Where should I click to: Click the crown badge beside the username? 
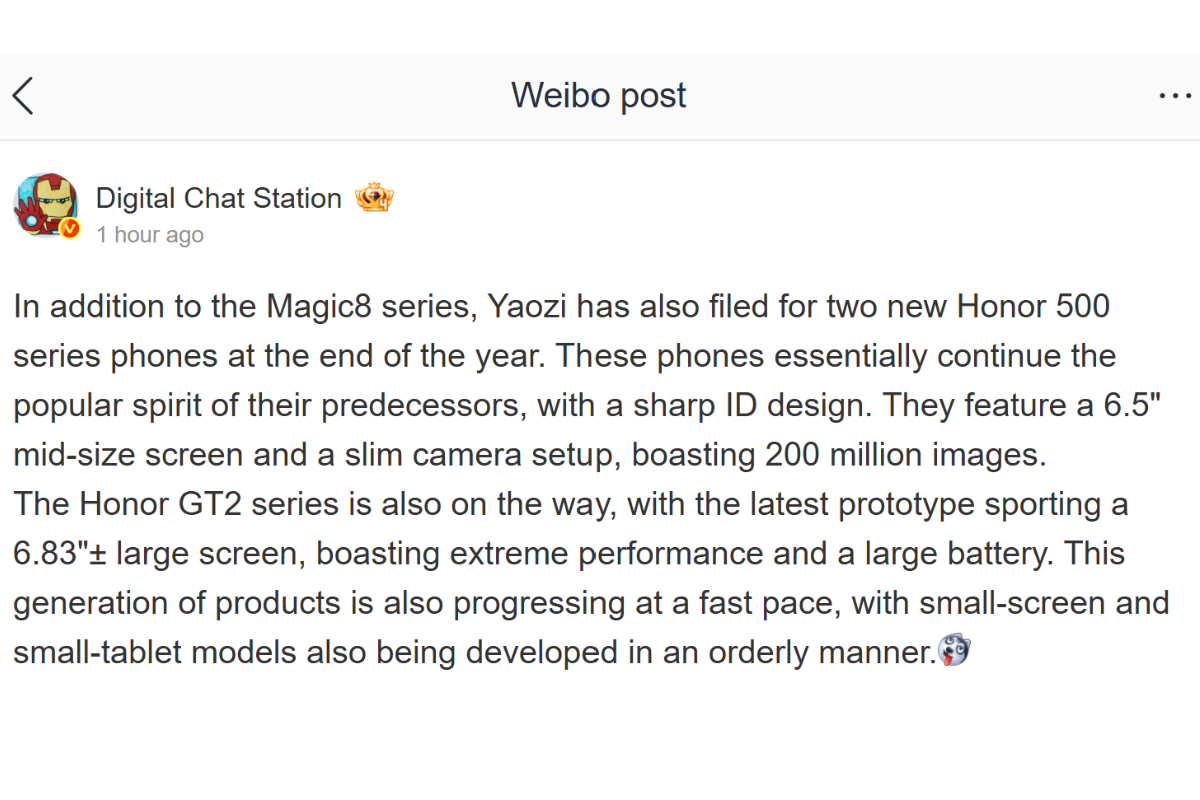tap(374, 198)
